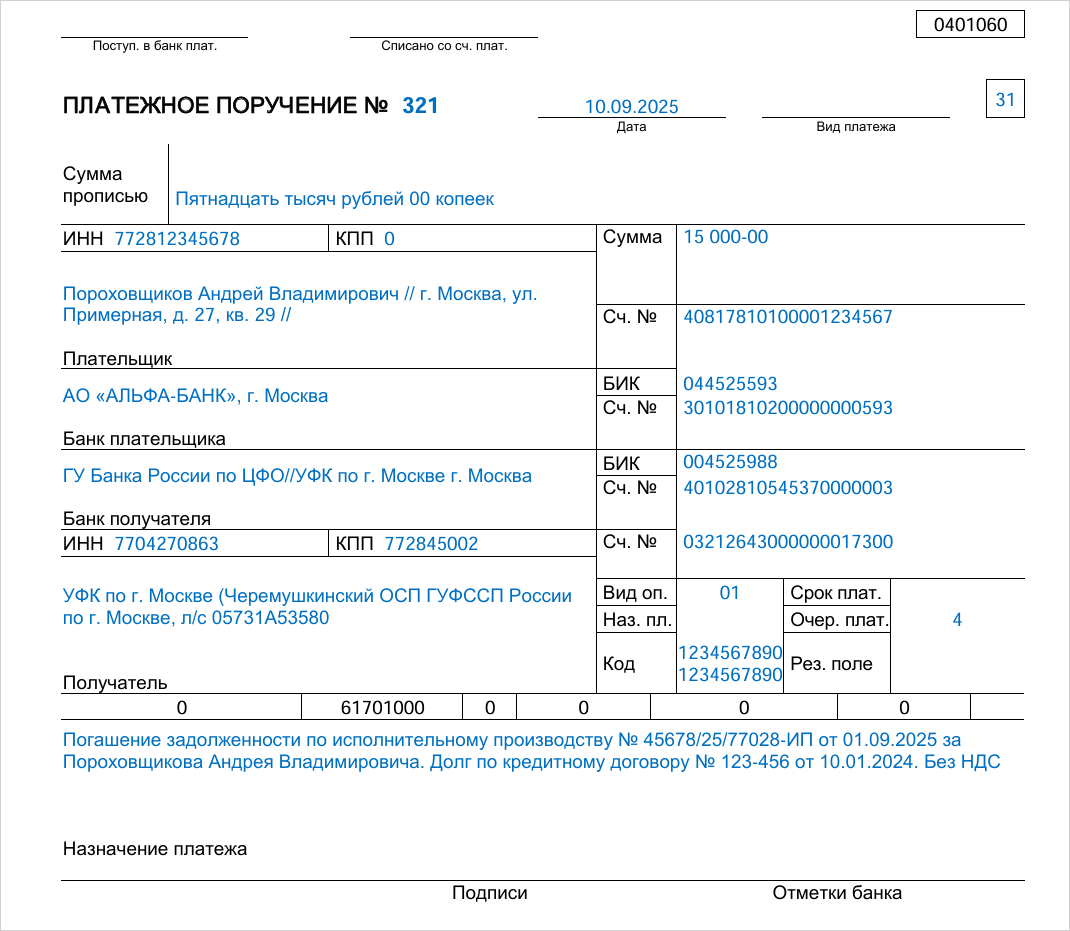Select the sum value 15 000-00
Viewport: 1070px width, 931px height.
coord(725,237)
